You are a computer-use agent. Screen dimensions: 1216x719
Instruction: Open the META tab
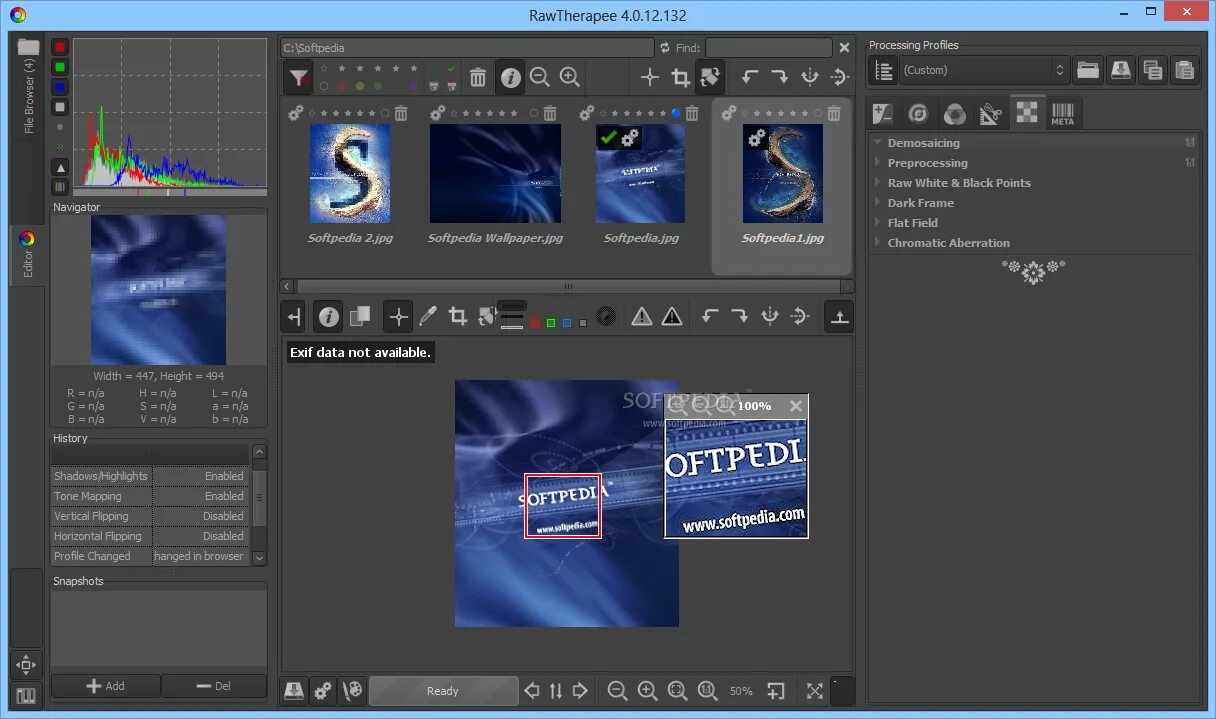pyautogui.click(x=1062, y=114)
